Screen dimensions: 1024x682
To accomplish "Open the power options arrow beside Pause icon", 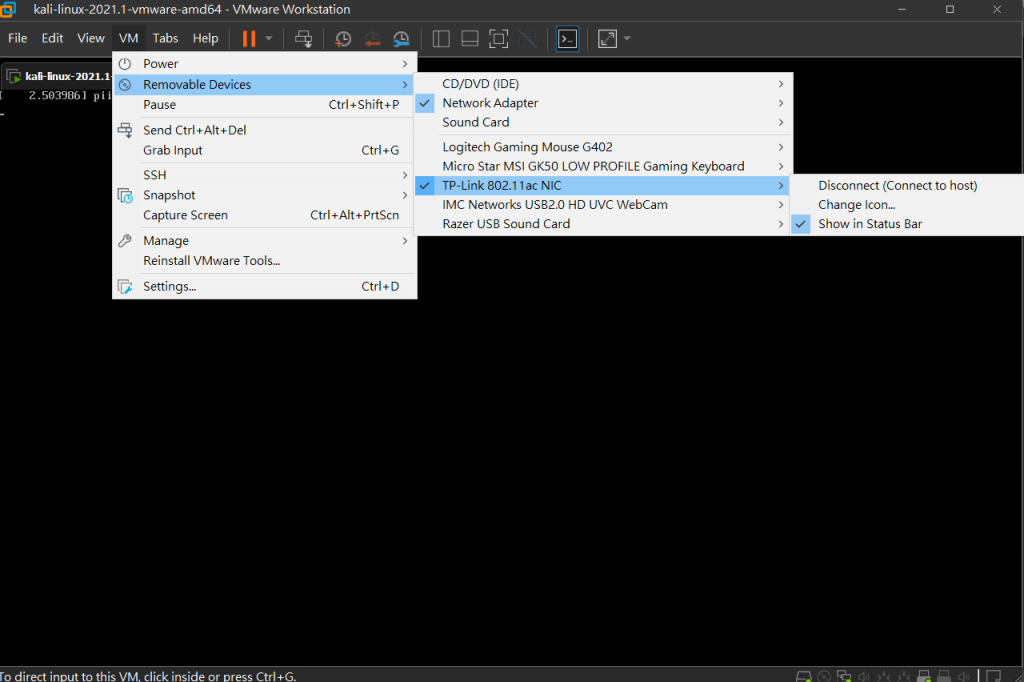I will pyautogui.click(x=268, y=39).
